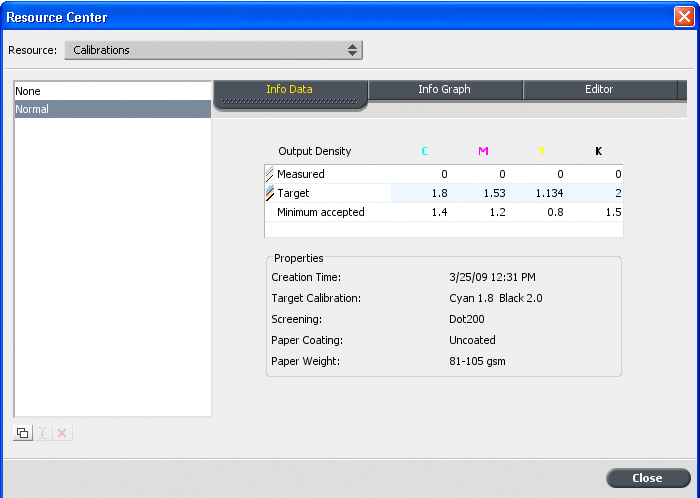Click the red delete calibration icon
The height and width of the screenshot is (498, 700).
[62, 433]
